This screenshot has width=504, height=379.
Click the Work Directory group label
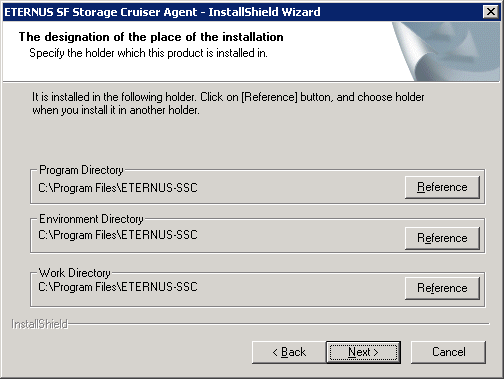(75, 273)
